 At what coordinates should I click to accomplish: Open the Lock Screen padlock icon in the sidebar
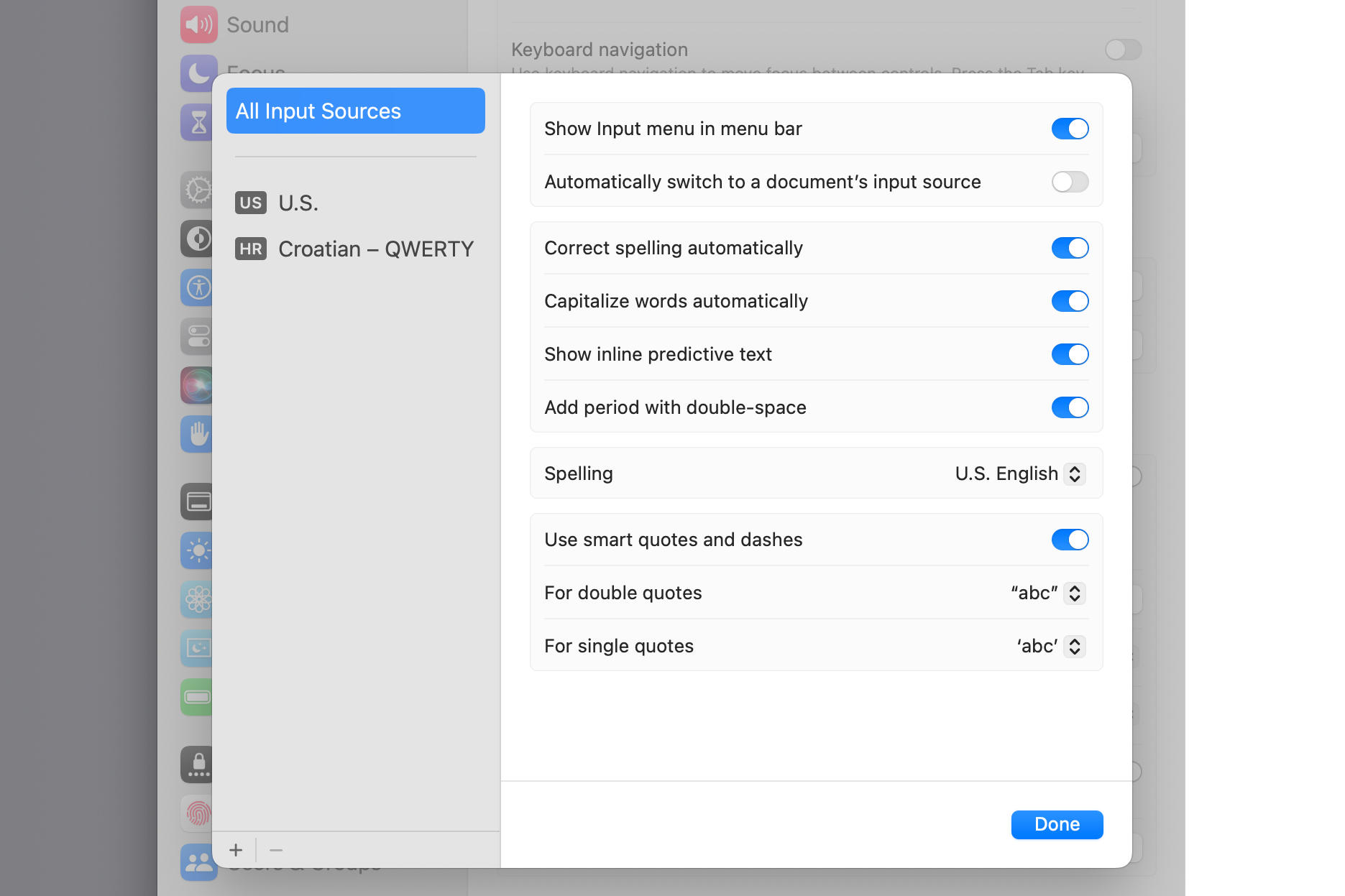point(196,765)
